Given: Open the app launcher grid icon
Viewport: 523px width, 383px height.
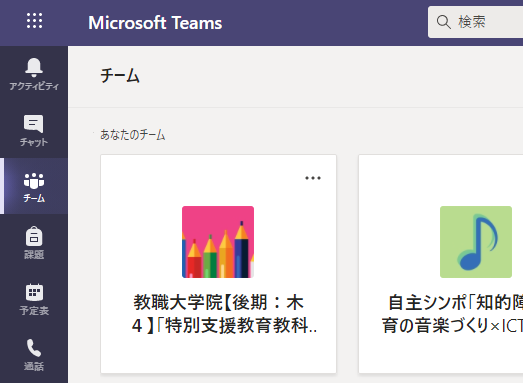Looking at the screenshot, I should click(x=34, y=21).
